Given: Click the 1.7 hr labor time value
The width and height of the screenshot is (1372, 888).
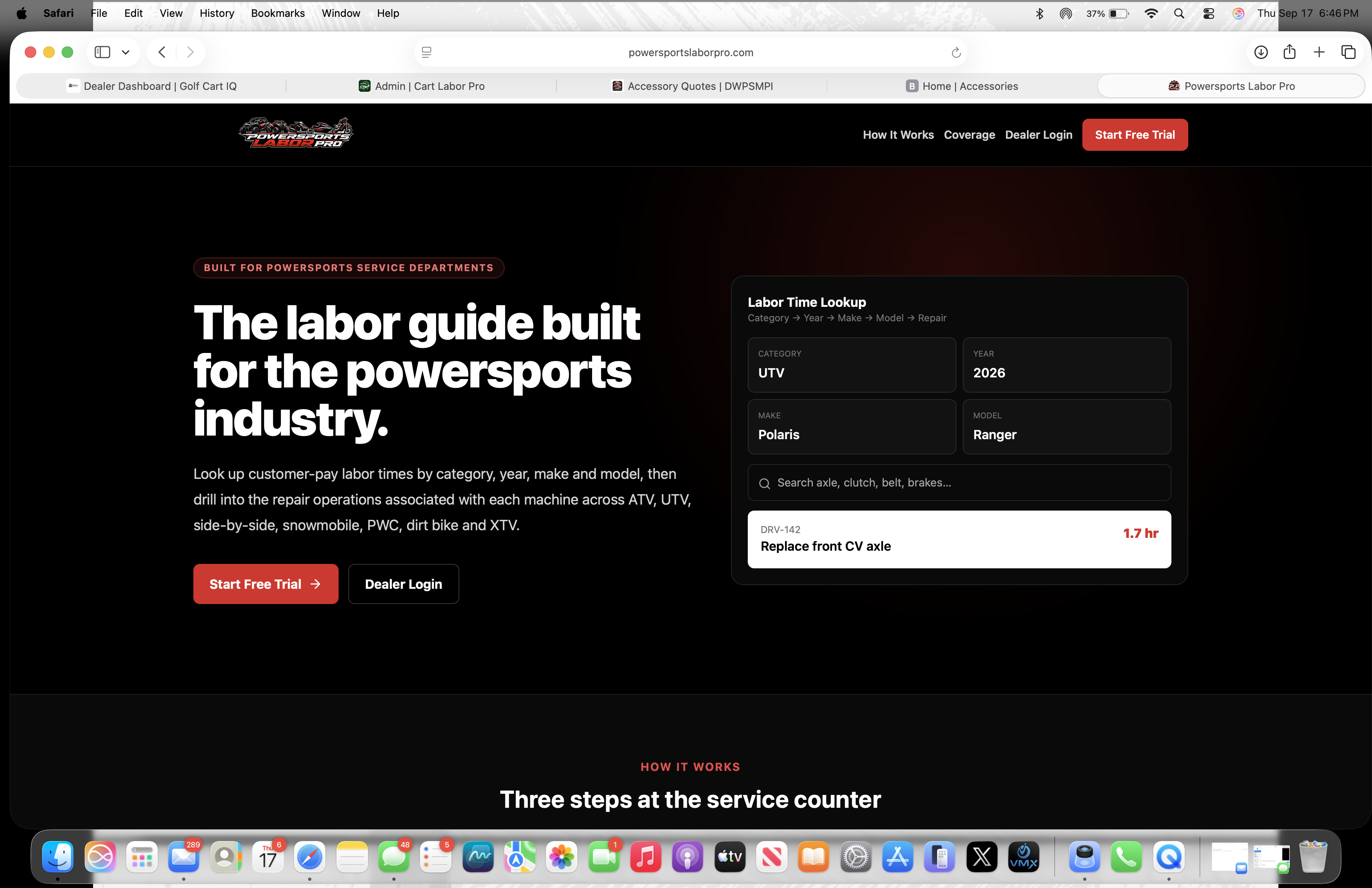Looking at the screenshot, I should [x=1140, y=533].
